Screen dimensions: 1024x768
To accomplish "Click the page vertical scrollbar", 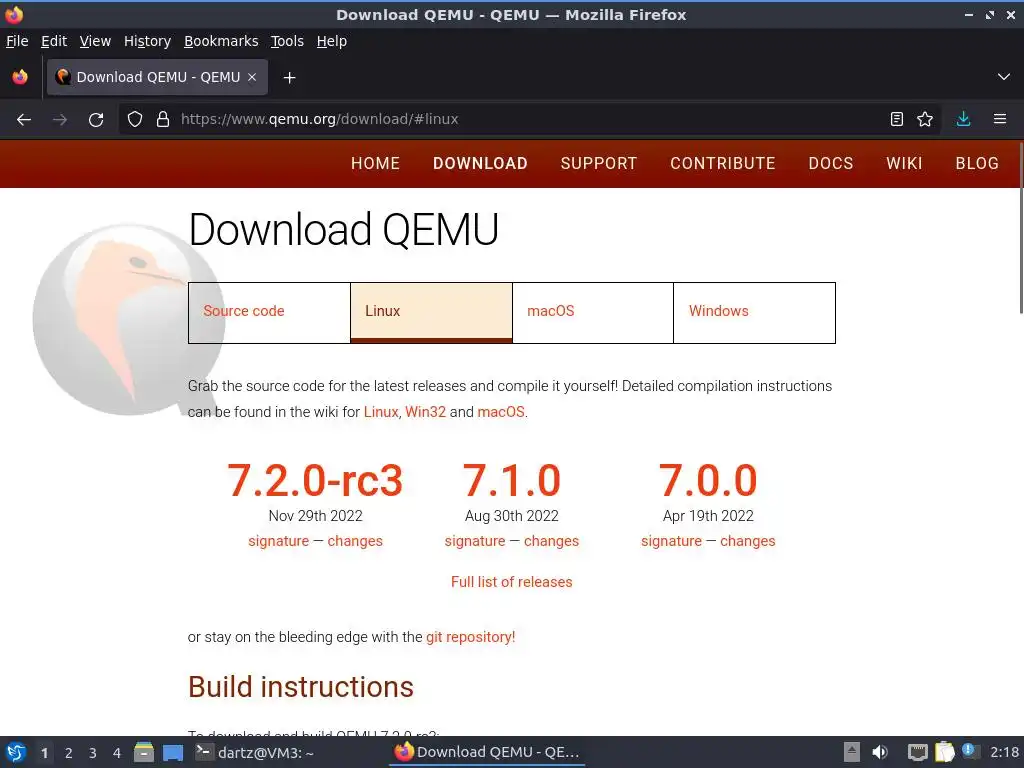I will [1020, 229].
